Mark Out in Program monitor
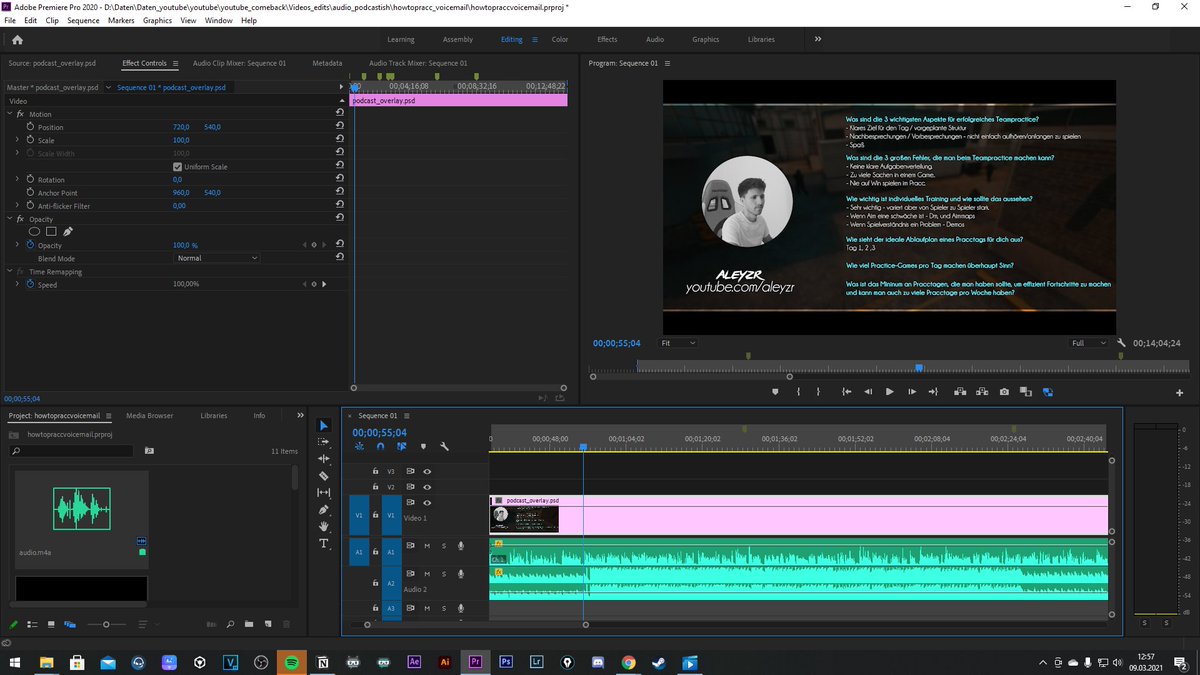 click(x=819, y=392)
